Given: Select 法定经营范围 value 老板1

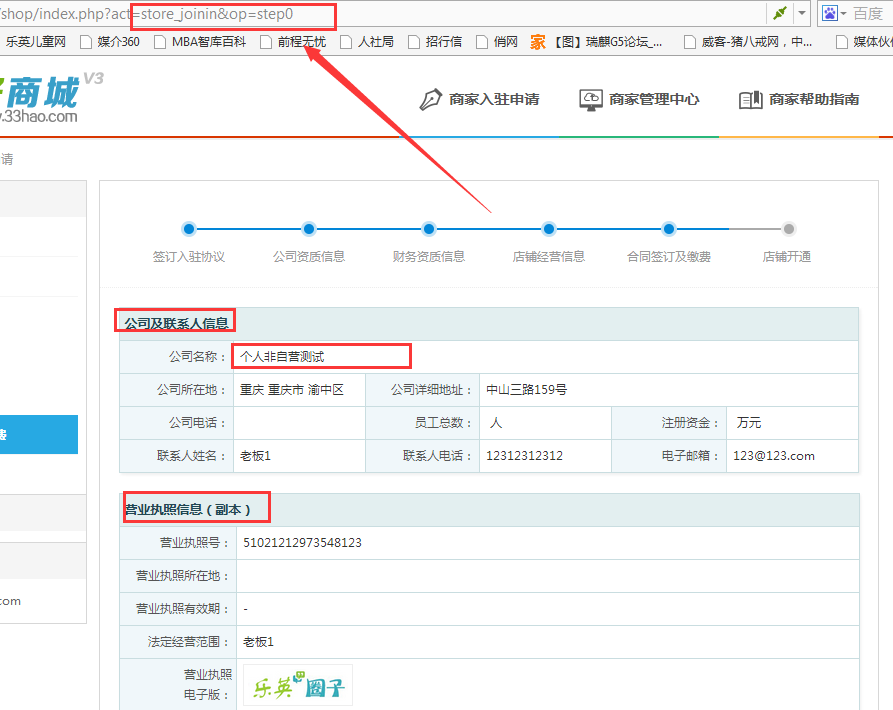Looking at the screenshot, I should pos(259,642).
